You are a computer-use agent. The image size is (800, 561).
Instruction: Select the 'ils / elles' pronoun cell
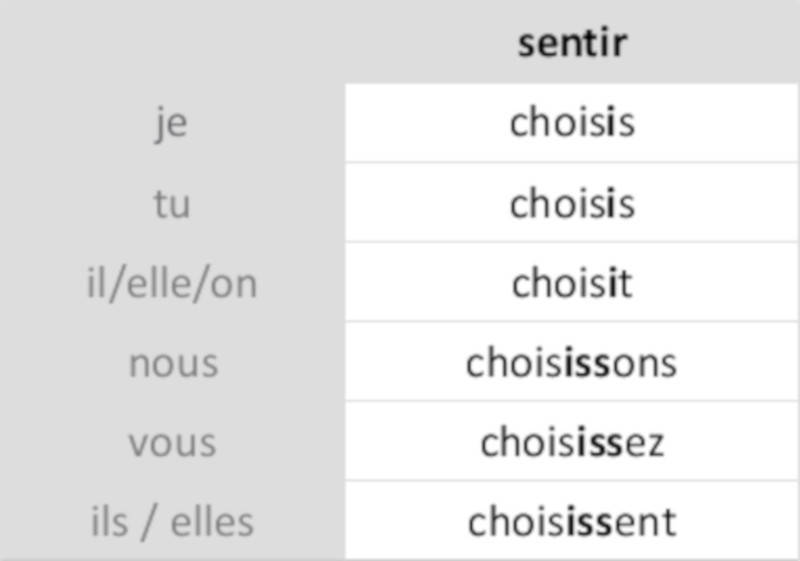click(x=172, y=522)
